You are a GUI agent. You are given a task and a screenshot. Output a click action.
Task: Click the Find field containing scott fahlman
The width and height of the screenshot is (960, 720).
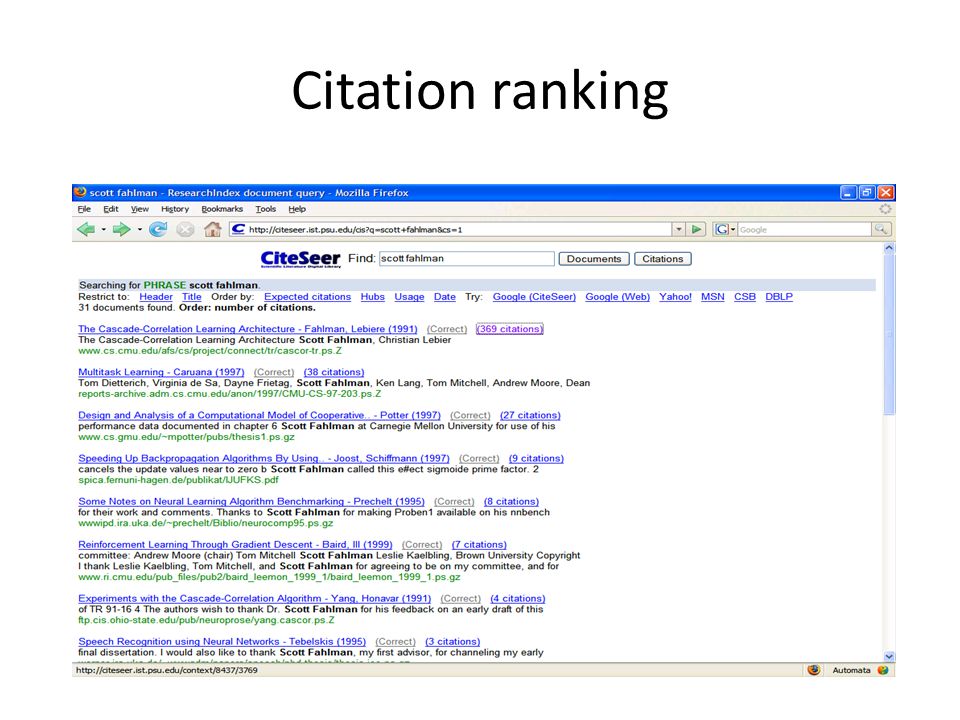[x=467, y=258]
